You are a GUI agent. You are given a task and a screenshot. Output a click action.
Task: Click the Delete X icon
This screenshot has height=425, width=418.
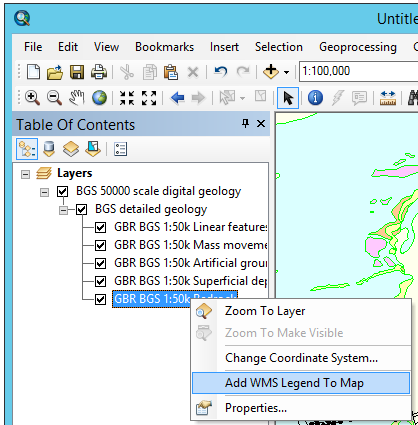tap(193, 72)
